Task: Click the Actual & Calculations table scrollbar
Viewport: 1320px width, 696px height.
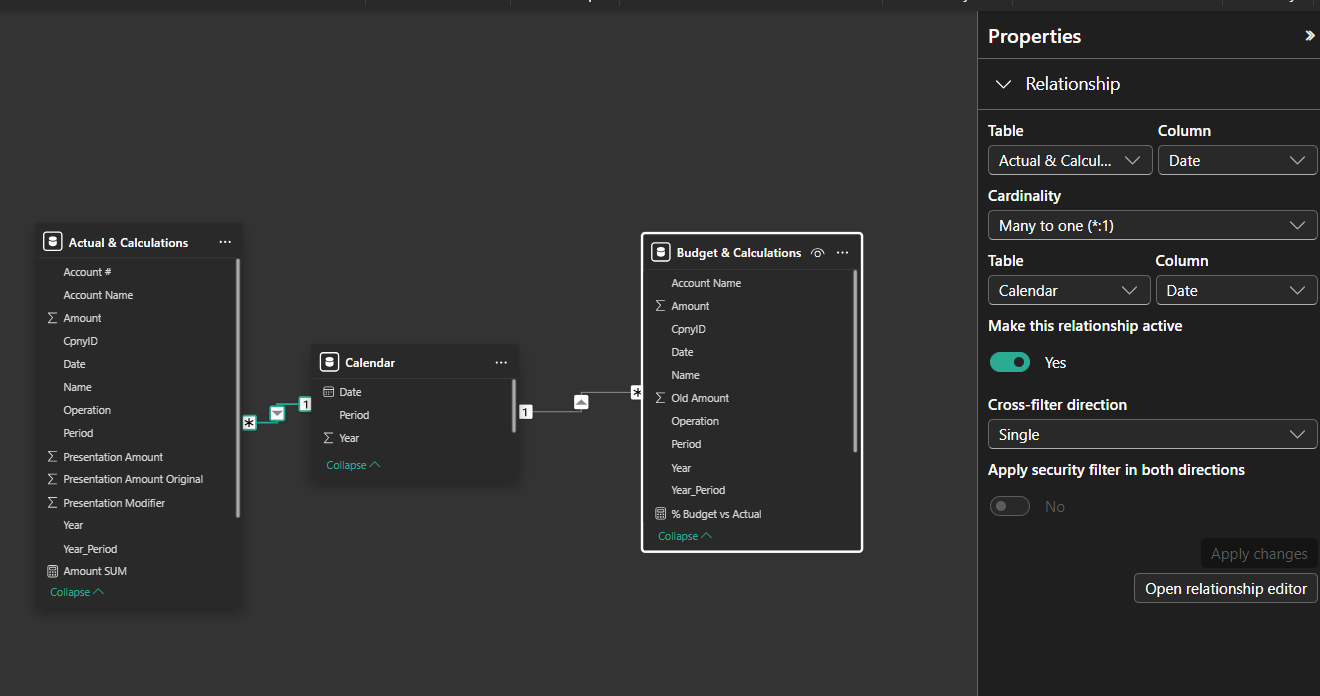Action: click(238, 388)
